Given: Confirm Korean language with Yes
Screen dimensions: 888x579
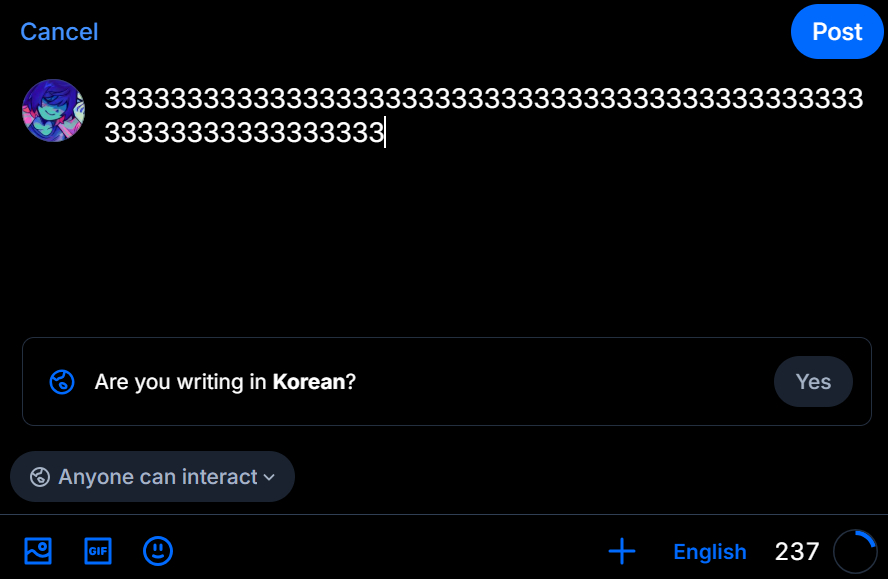Looking at the screenshot, I should point(813,382).
